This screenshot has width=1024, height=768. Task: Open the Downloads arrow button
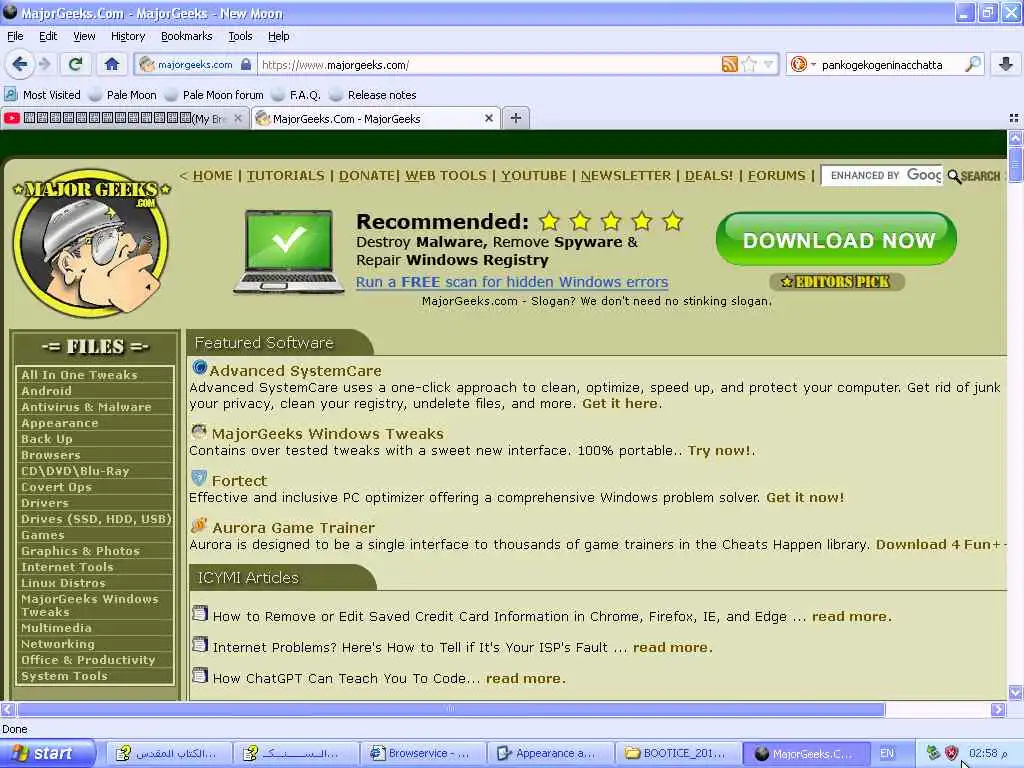1006,64
